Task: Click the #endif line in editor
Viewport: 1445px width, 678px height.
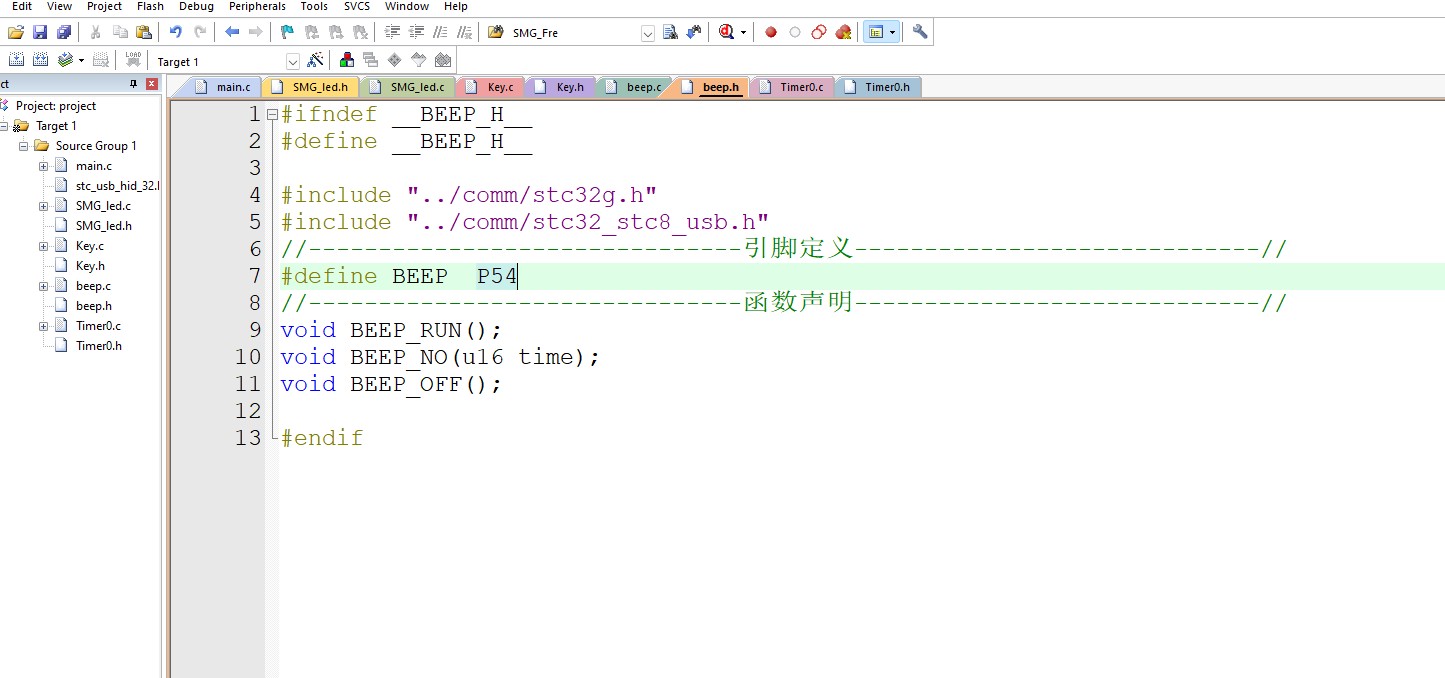Action: [x=322, y=438]
